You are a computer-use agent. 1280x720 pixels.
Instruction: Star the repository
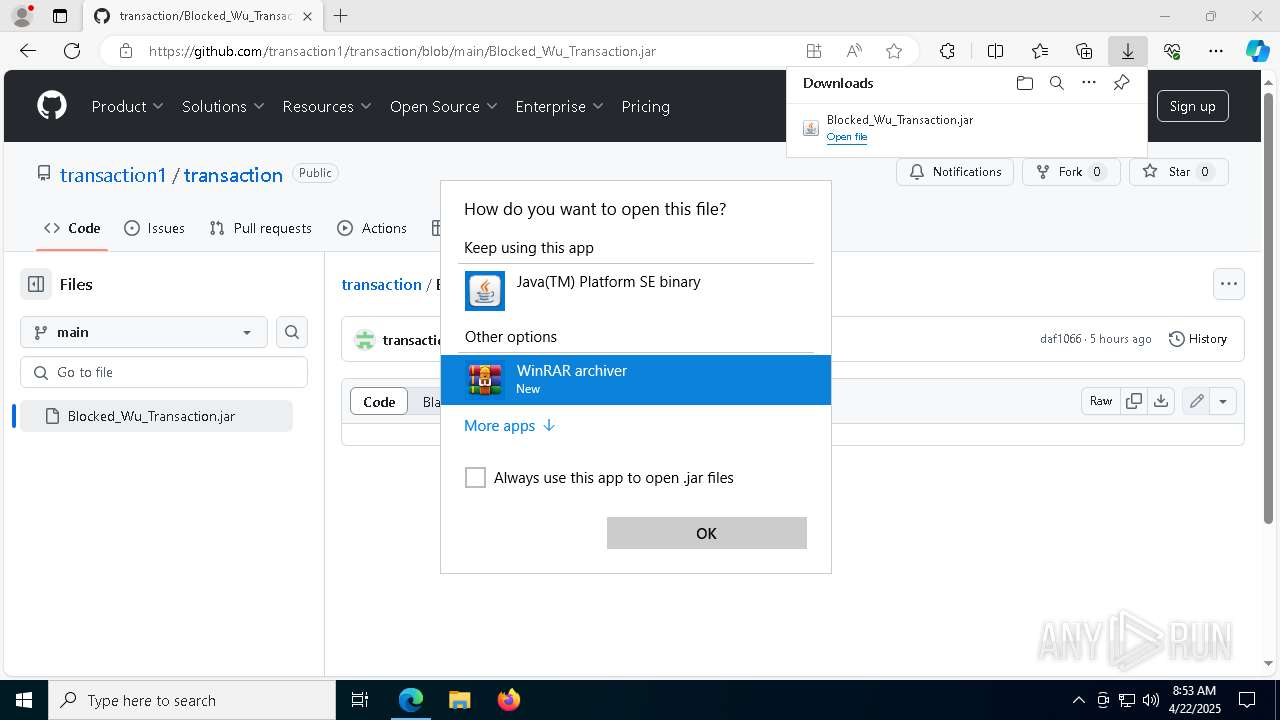pyautogui.click(x=1179, y=172)
